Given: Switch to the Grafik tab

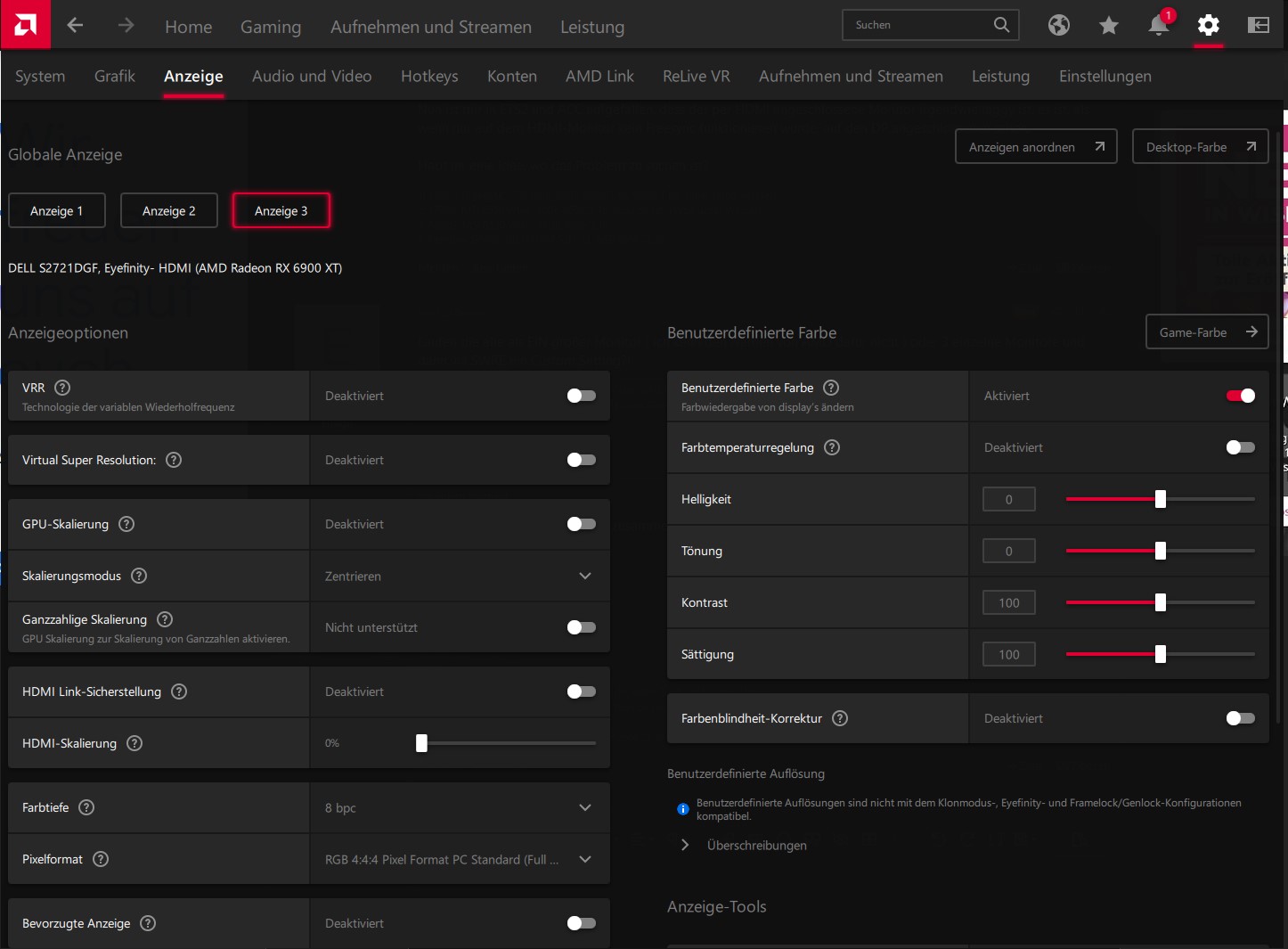Looking at the screenshot, I should pos(115,77).
